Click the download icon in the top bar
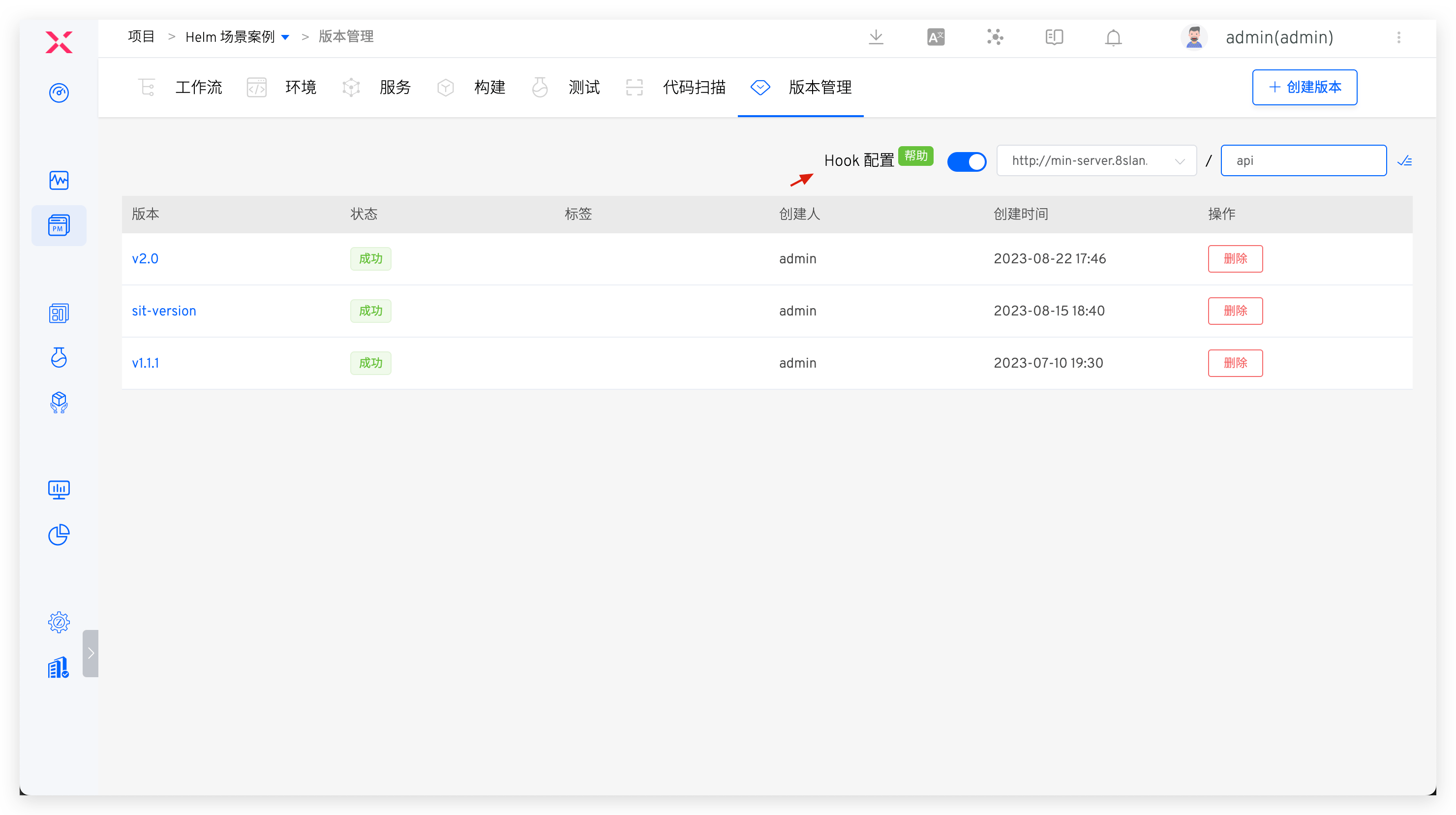Viewport: 1456px width, 815px height. click(876, 37)
